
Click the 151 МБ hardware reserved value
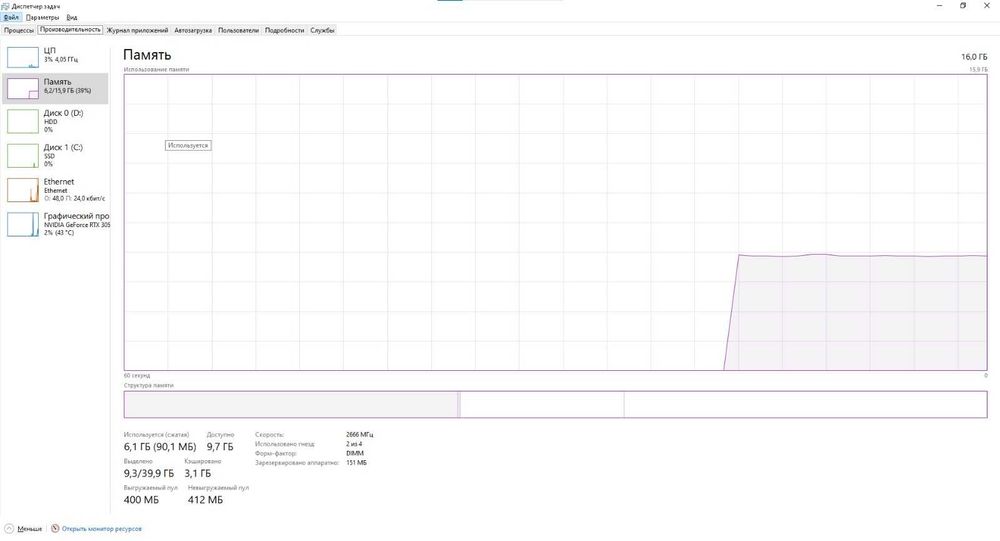click(x=357, y=463)
